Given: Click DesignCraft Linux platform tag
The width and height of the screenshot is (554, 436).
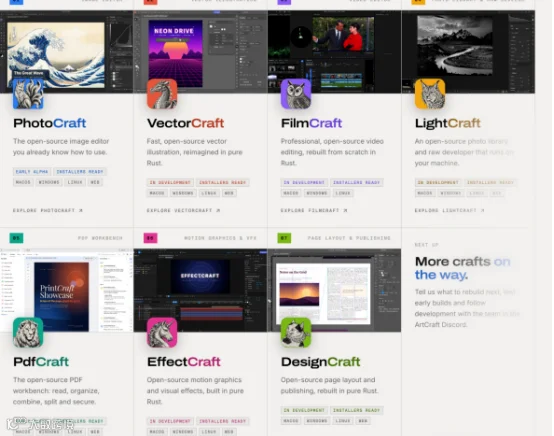Looking at the screenshot, I should click(x=343, y=421).
